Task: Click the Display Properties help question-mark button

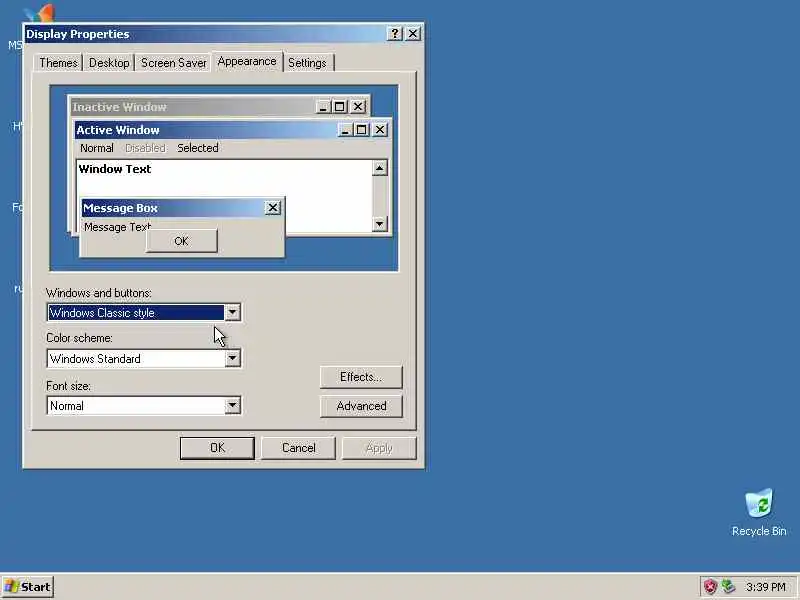Action: pyautogui.click(x=394, y=34)
